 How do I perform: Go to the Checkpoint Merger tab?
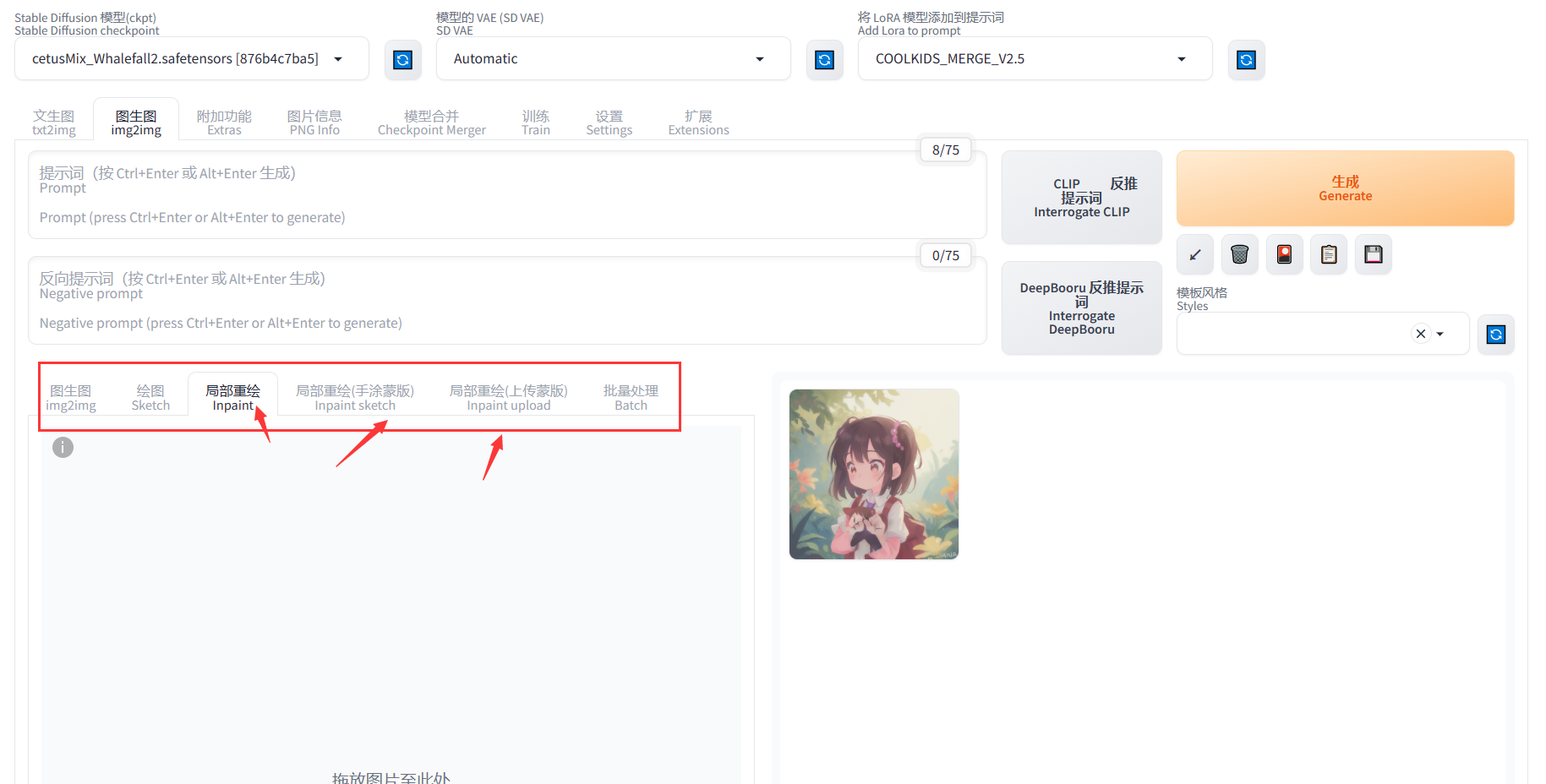coord(432,122)
